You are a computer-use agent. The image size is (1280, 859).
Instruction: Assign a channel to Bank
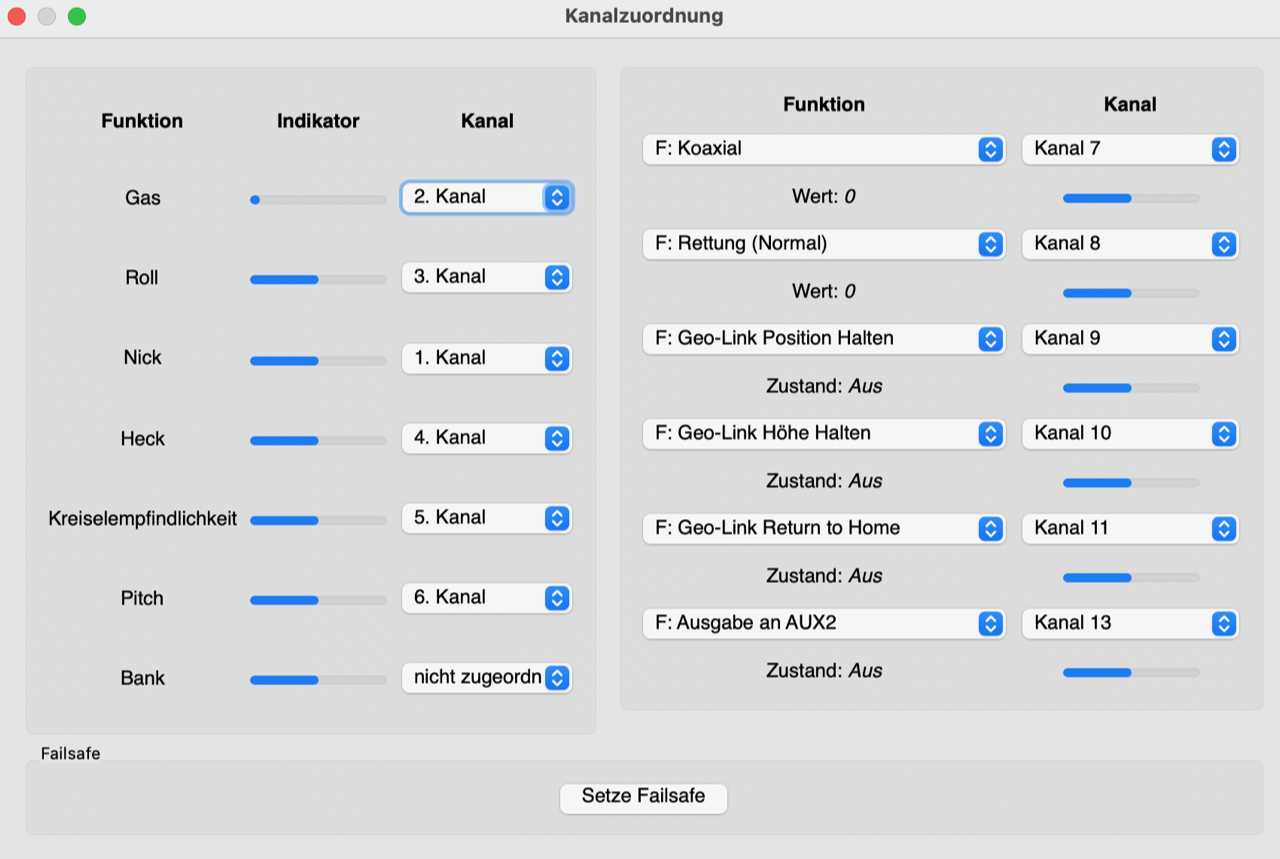click(x=487, y=678)
